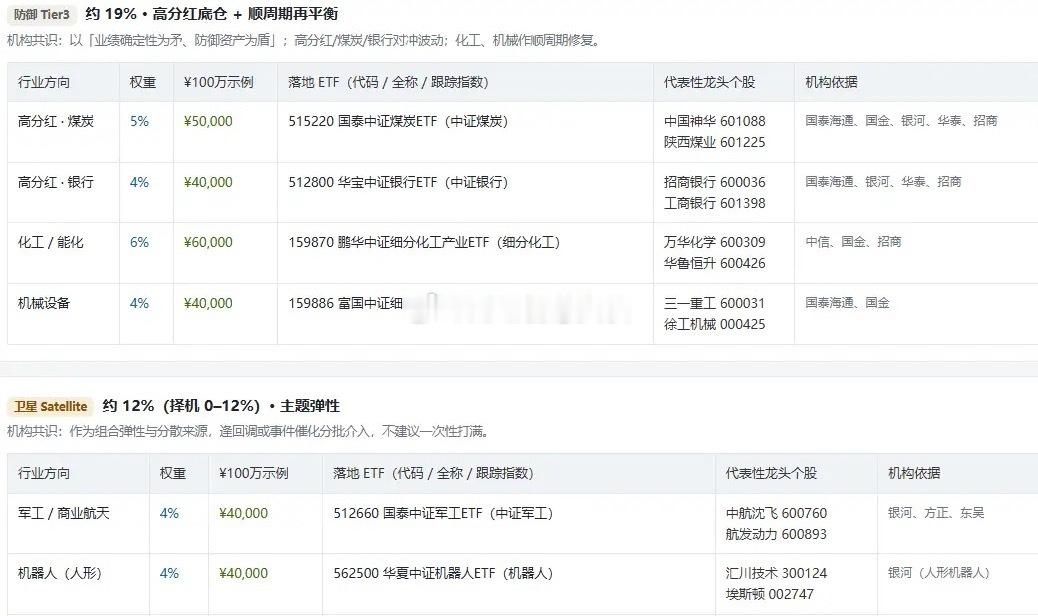The width and height of the screenshot is (1038, 616).
Task: Click the ¥50,000 amount
Action: pyautogui.click(x=208, y=121)
